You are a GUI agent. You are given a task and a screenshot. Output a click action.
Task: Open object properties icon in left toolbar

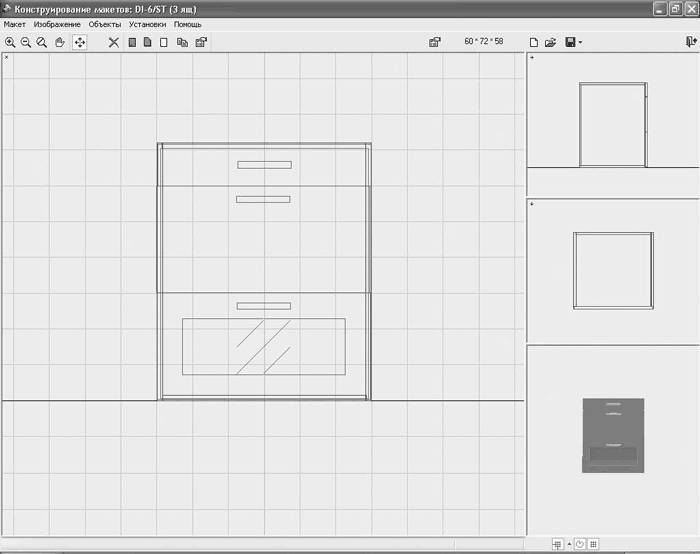coord(201,42)
